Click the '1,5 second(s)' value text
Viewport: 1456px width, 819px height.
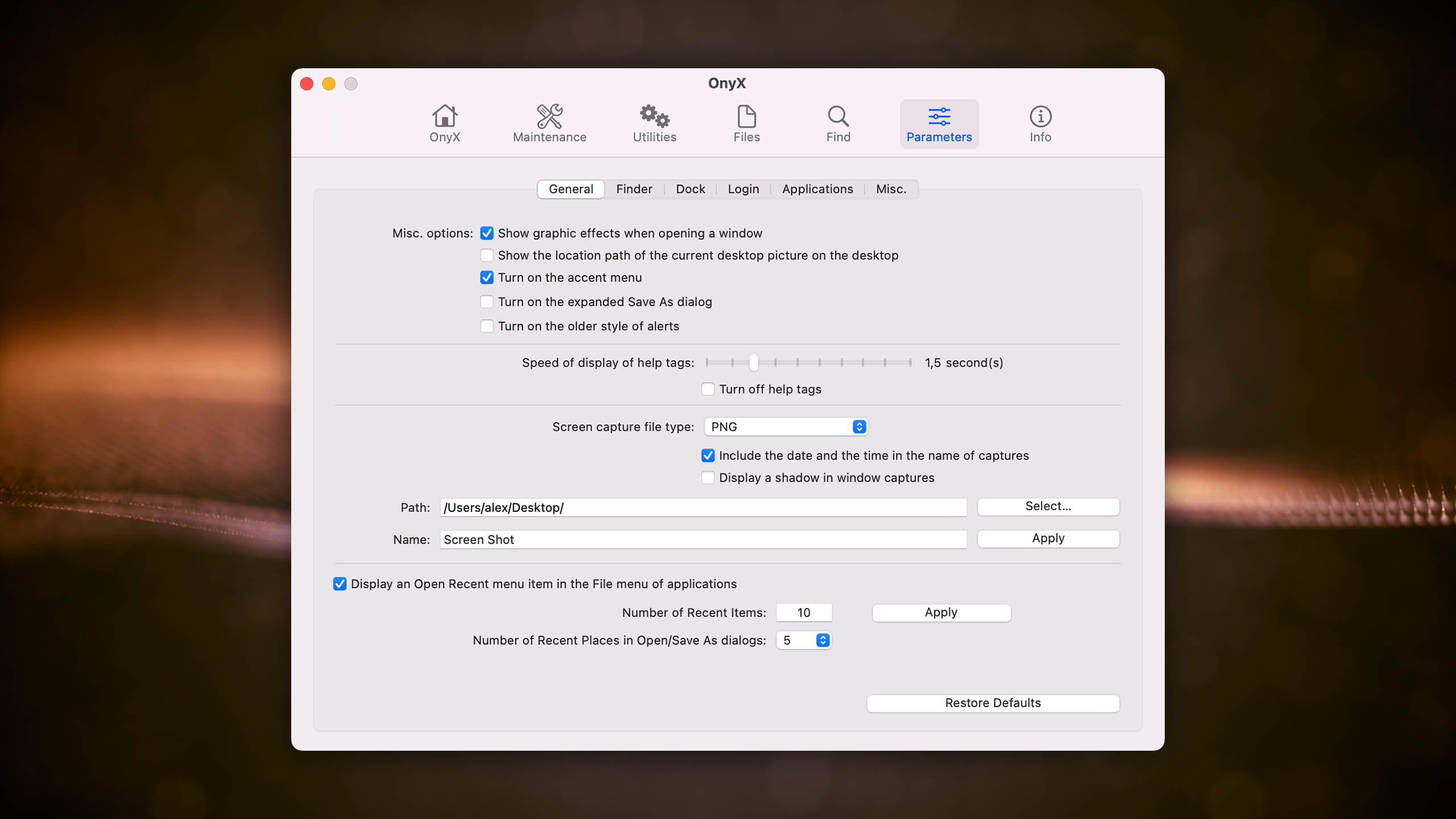(964, 363)
